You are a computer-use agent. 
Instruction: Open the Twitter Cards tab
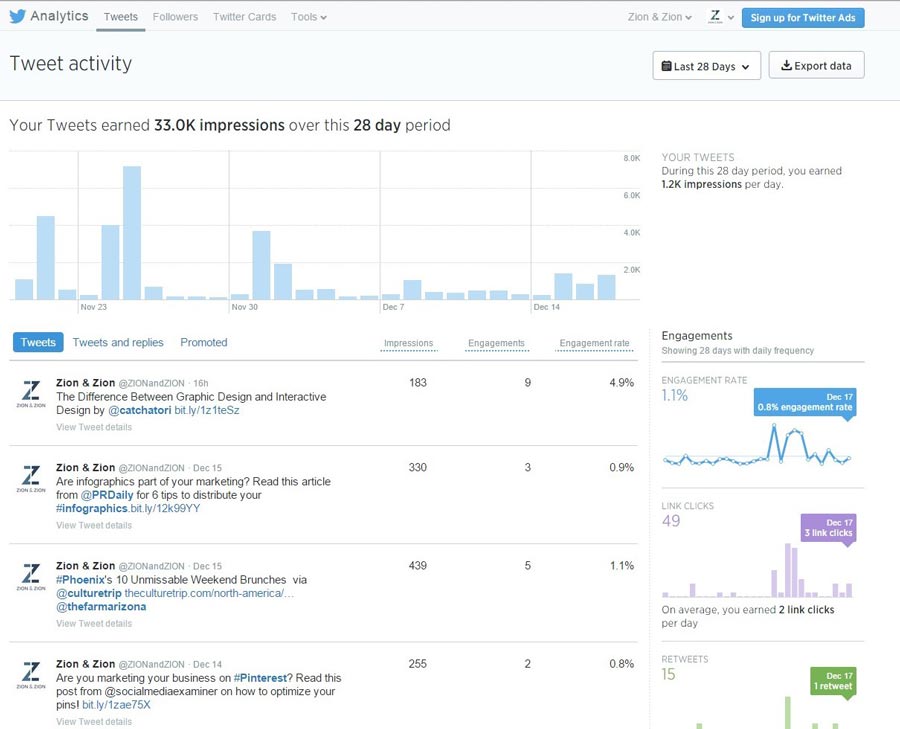245,17
